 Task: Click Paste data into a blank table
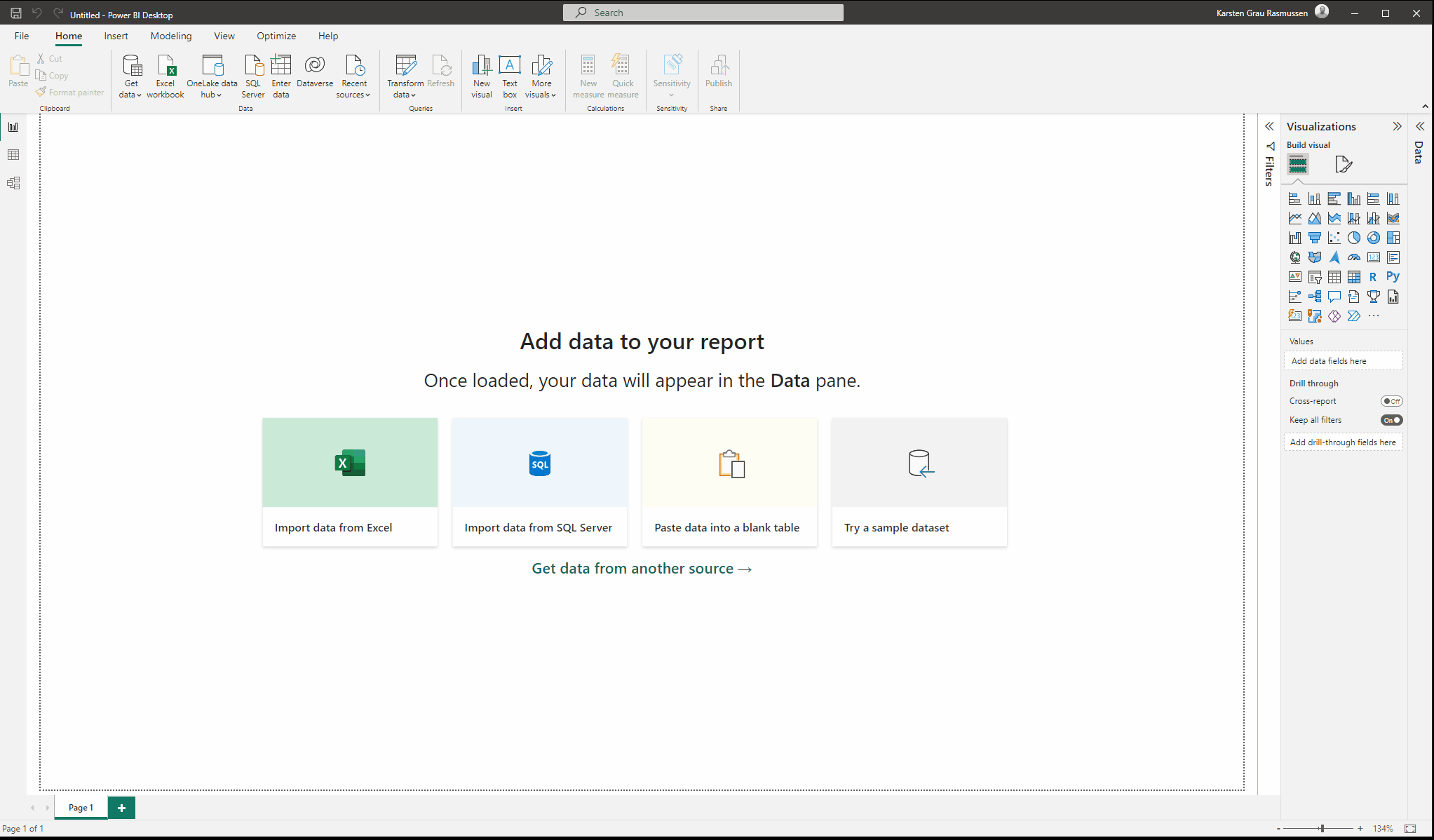(x=729, y=482)
